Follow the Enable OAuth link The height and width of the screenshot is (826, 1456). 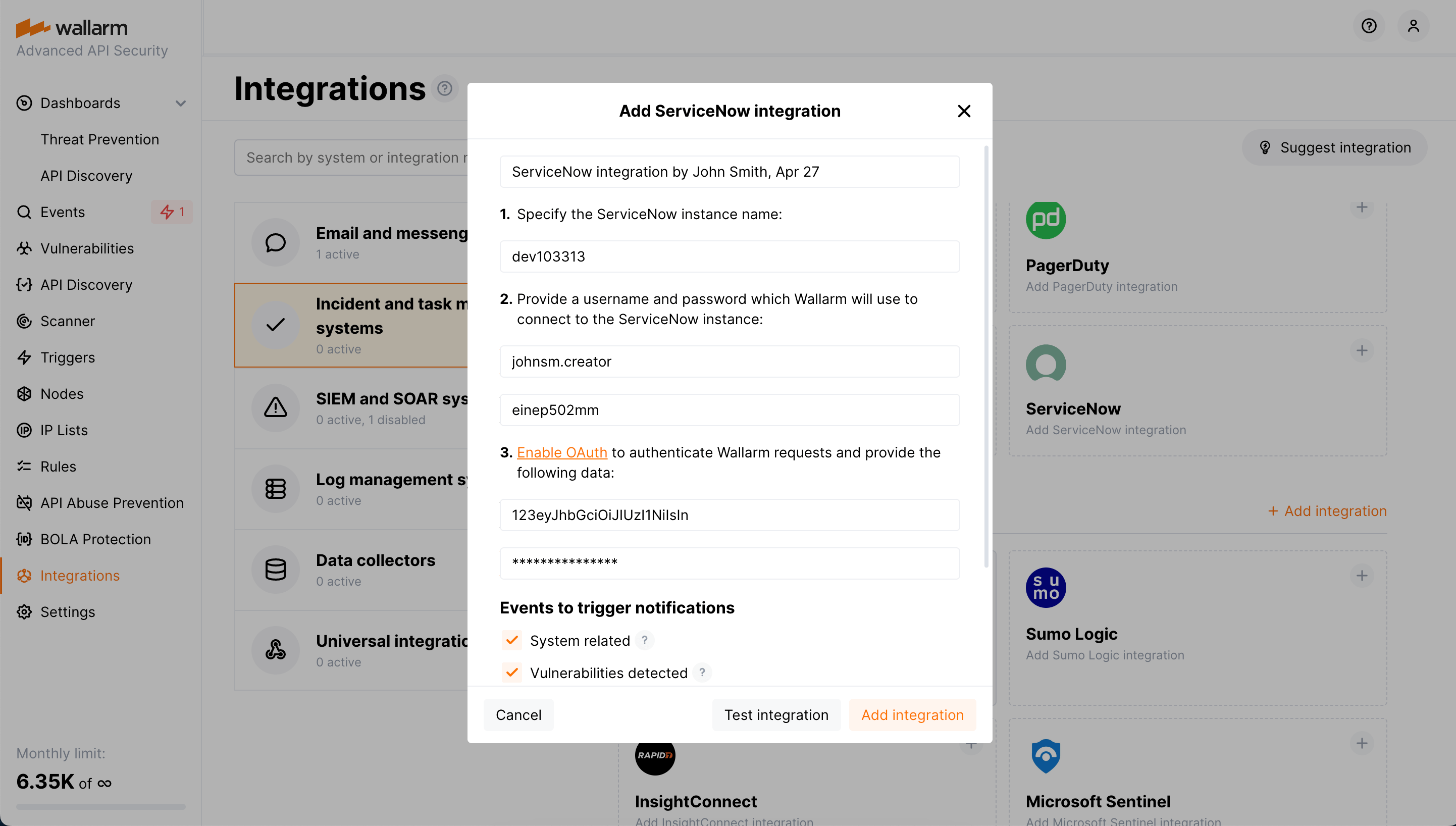(x=561, y=452)
